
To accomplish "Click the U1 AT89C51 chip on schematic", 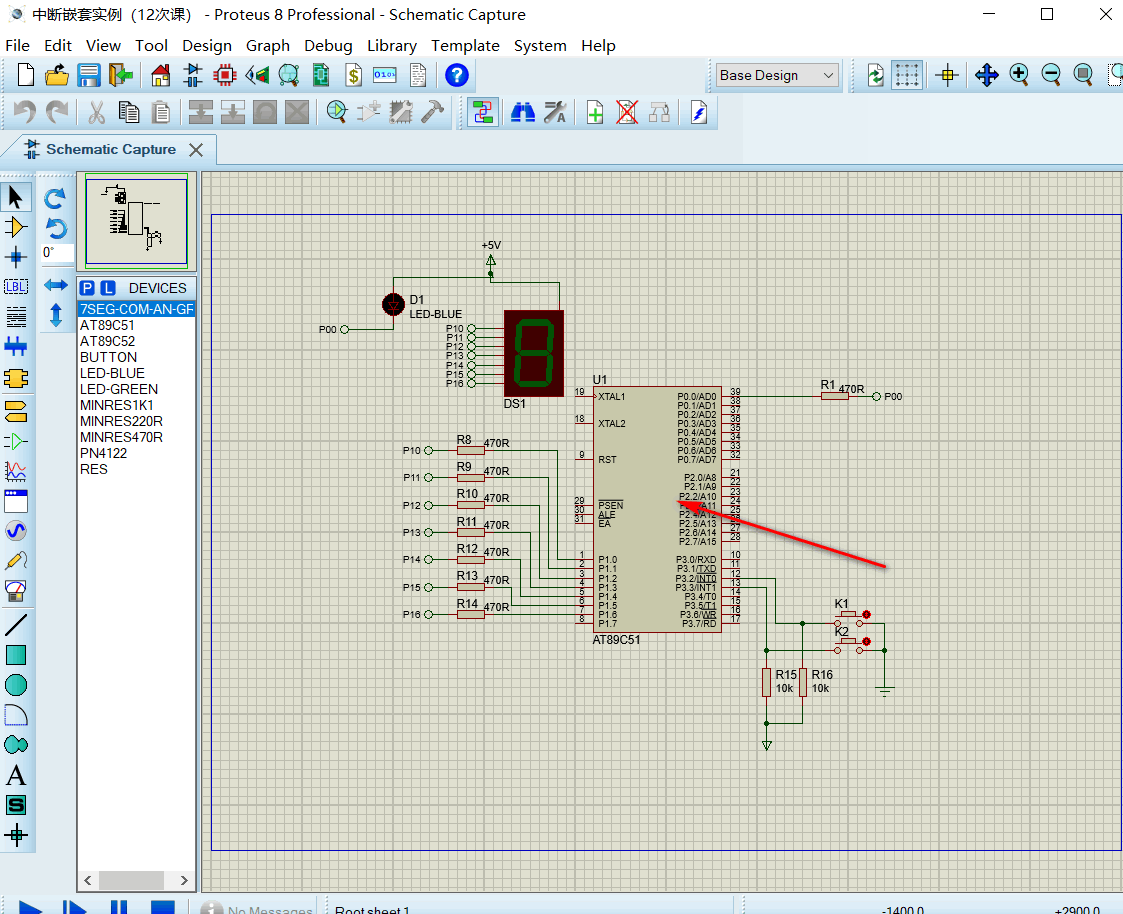I will pos(657,509).
